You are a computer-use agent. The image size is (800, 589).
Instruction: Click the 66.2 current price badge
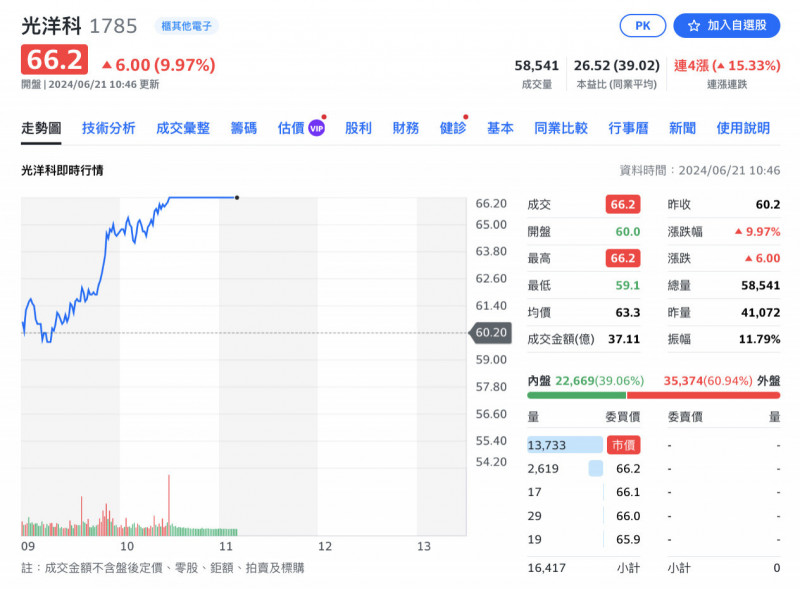(54, 60)
